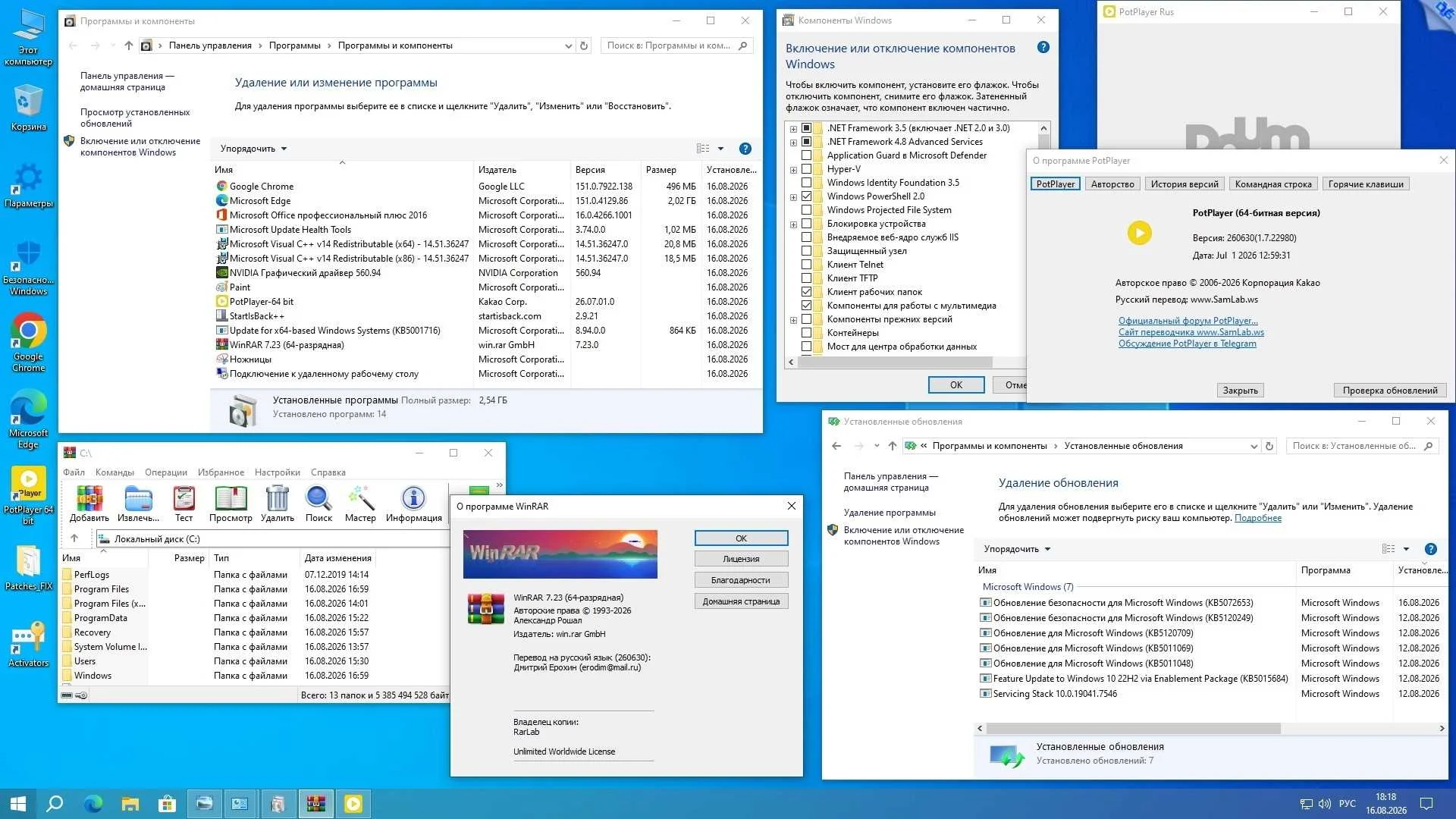Click the PotPlayer taskbar button

click(353, 804)
